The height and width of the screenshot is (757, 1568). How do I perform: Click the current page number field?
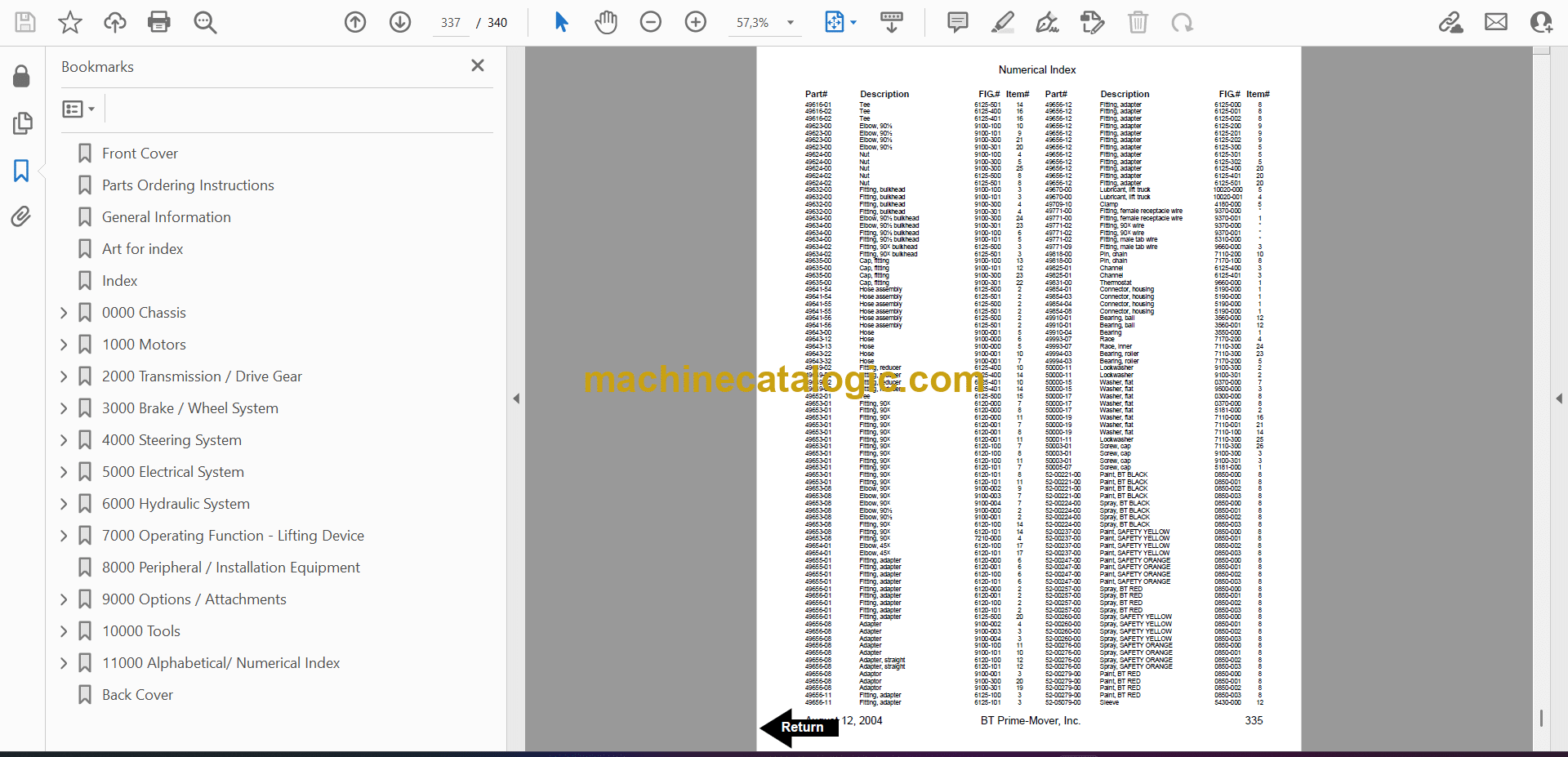(x=451, y=23)
